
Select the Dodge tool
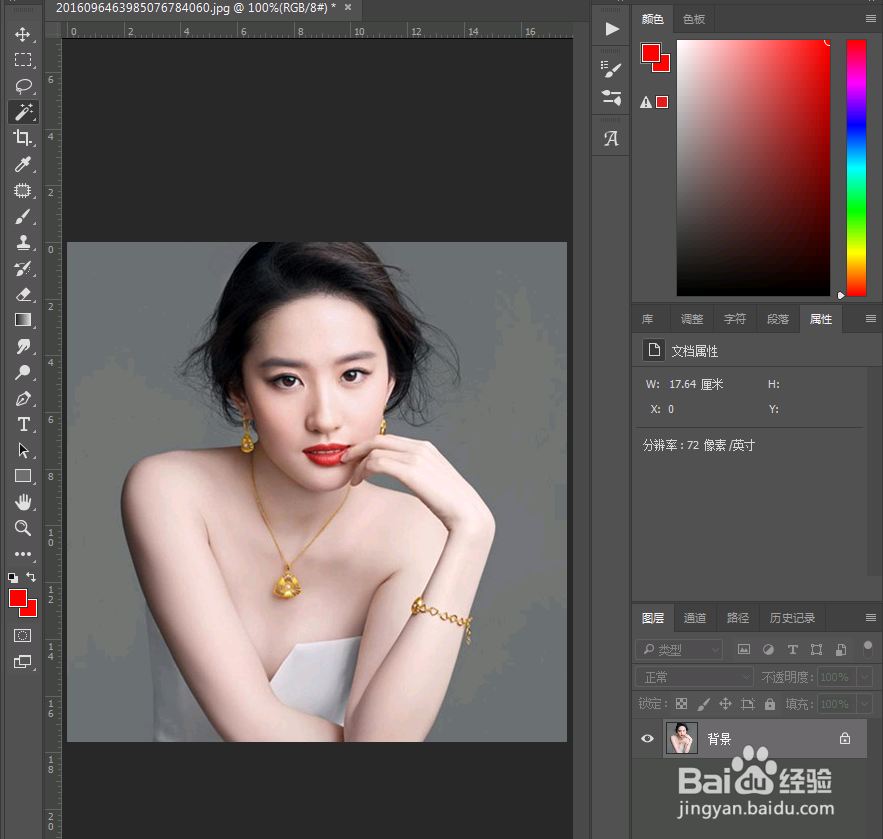pos(23,372)
